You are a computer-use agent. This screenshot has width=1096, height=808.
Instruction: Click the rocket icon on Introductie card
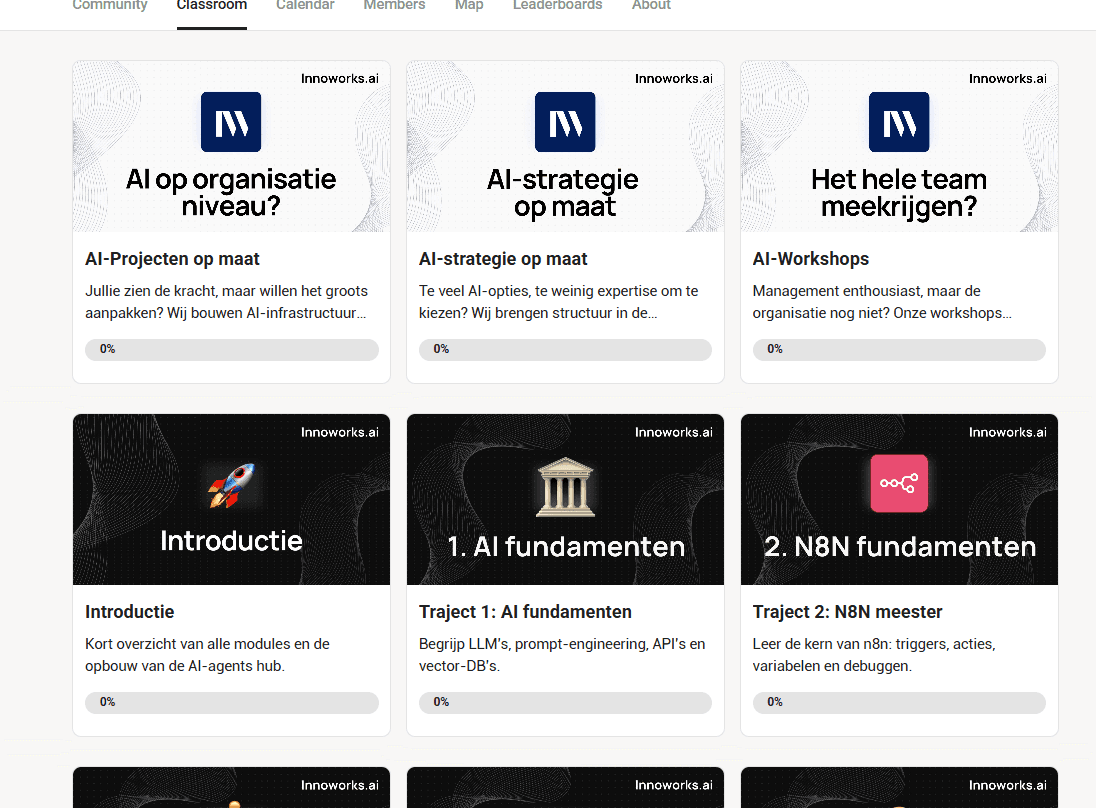[231, 486]
